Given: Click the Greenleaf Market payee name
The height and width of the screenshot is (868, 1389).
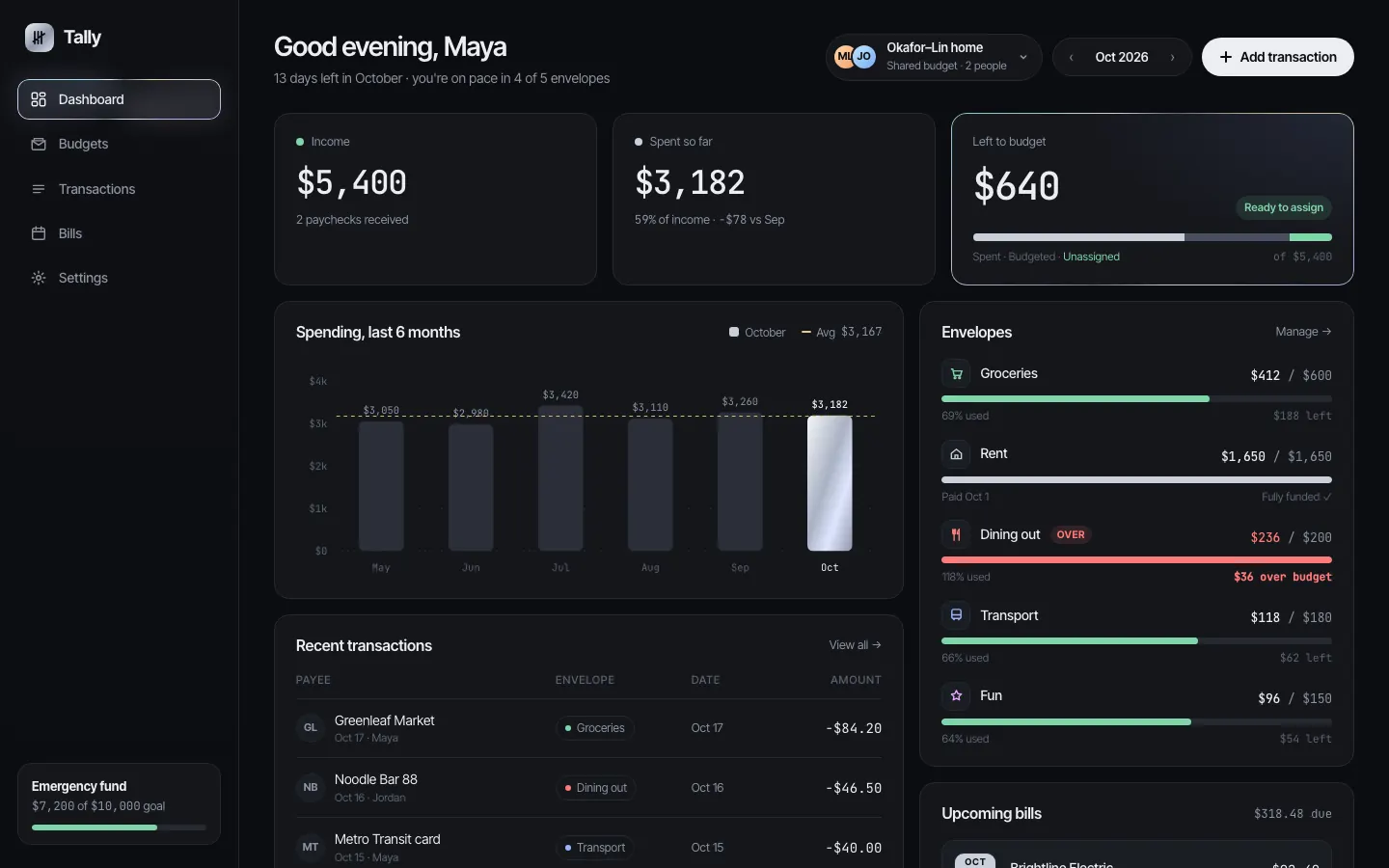Looking at the screenshot, I should tap(384, 720).
